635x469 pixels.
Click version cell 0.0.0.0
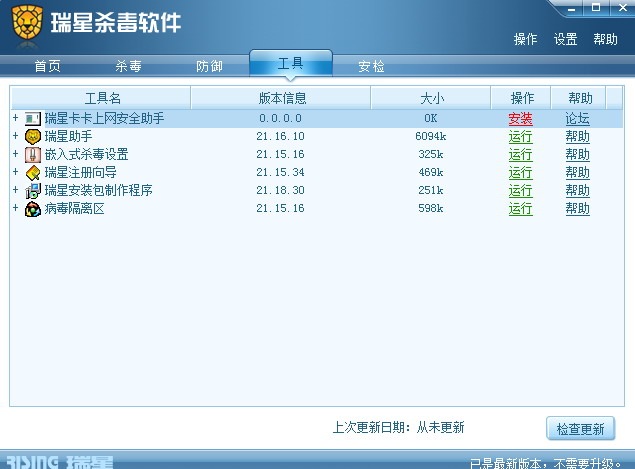[x=280, y=119]
